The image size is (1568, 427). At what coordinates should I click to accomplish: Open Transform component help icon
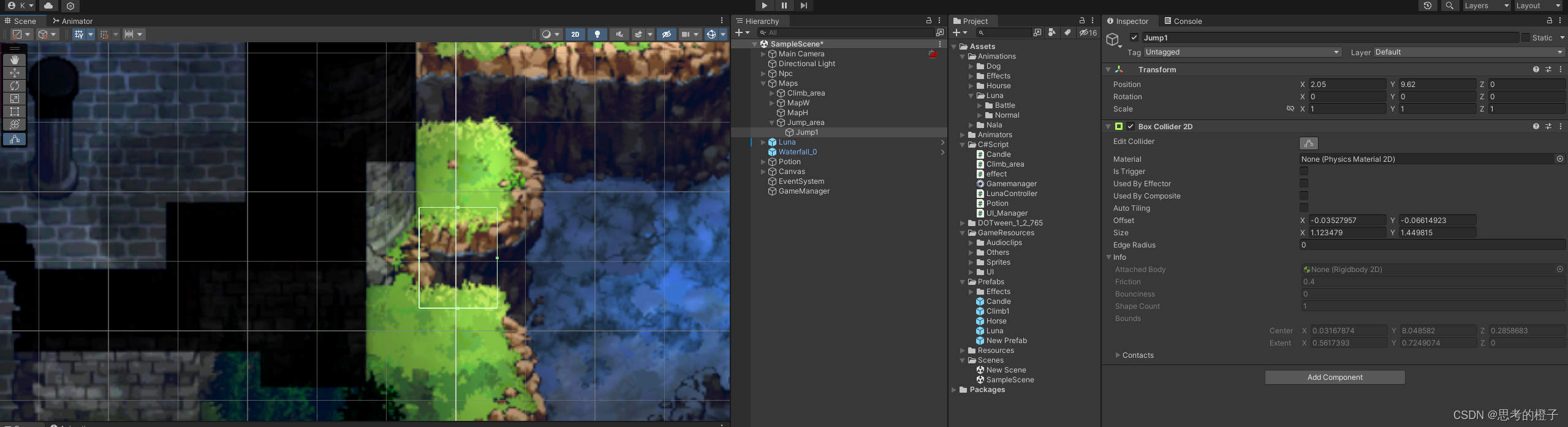[1536, 69]
